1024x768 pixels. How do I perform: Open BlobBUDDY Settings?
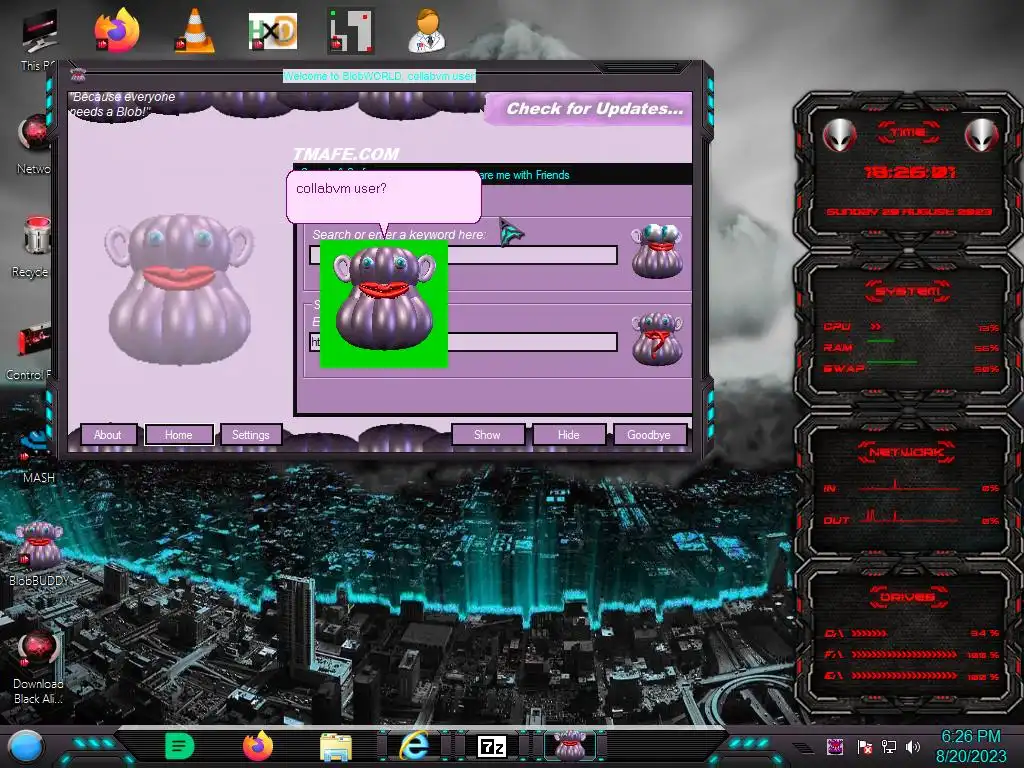(251, 435)
